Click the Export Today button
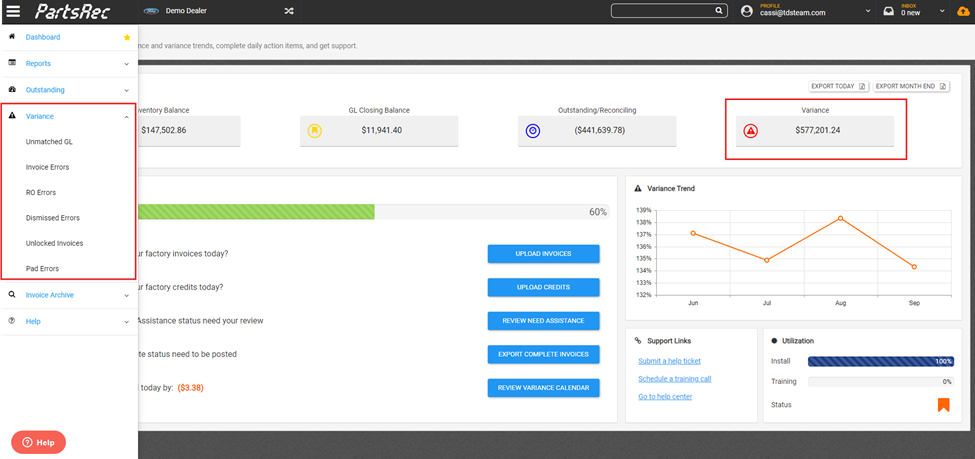Image resolution: width=975 pixels, height=459 pixels. [838, 86]
